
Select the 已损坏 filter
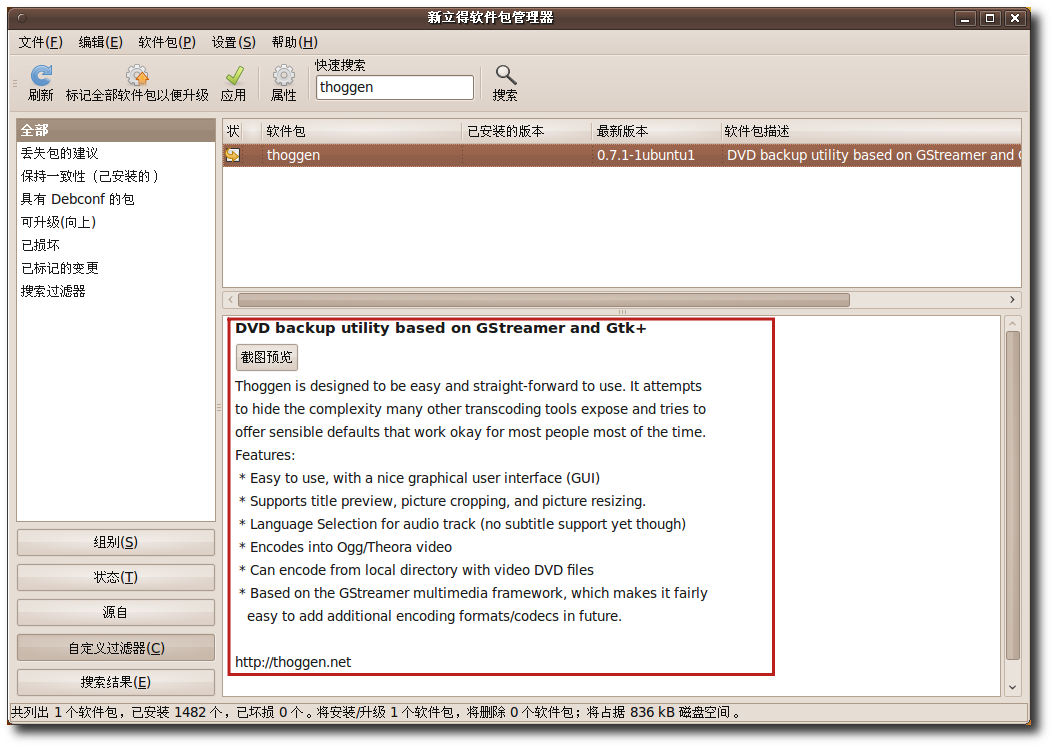pos(116,245)
